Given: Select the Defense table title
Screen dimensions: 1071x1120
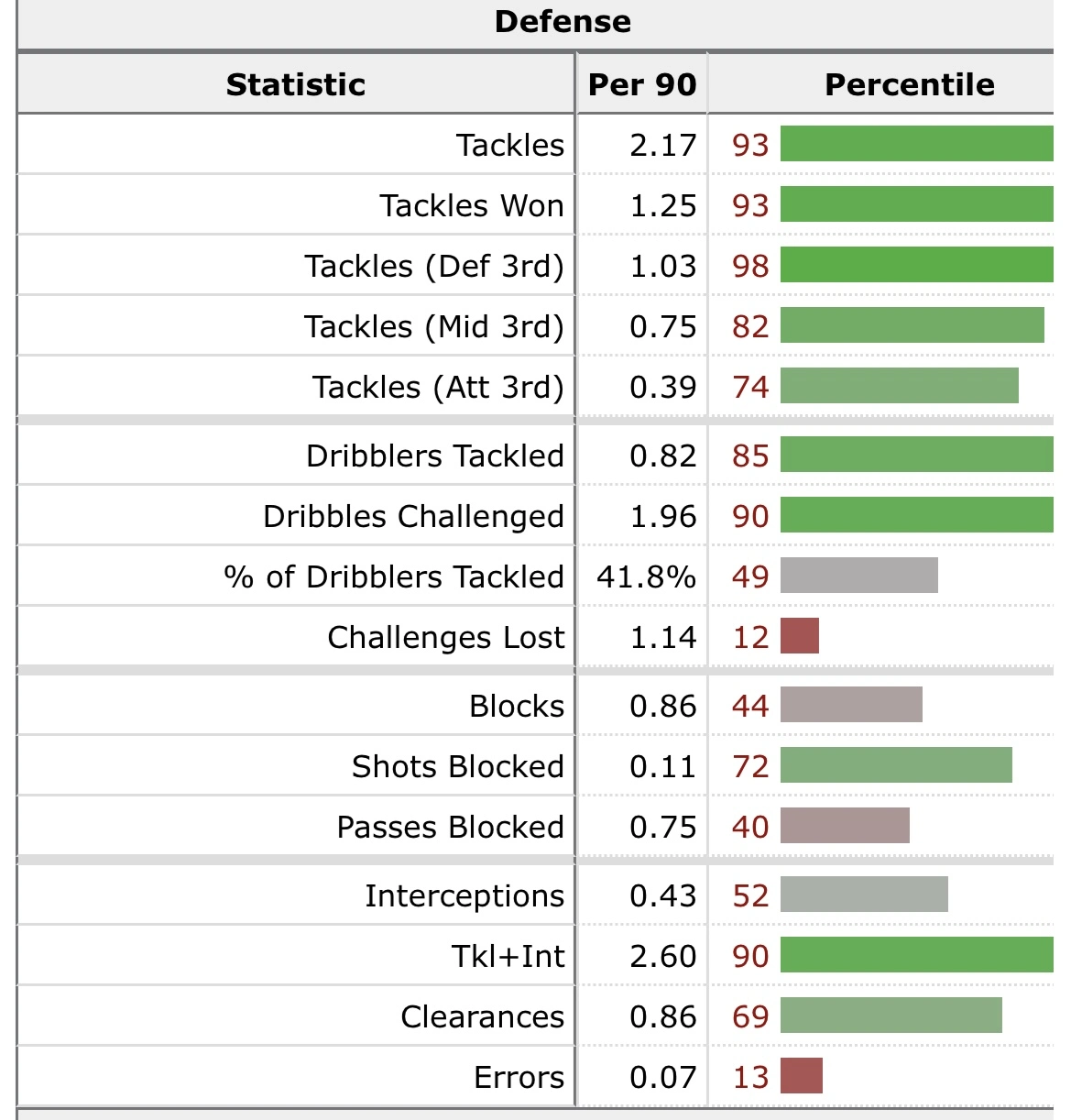Looking at the screenshot, I should point(563,22).
